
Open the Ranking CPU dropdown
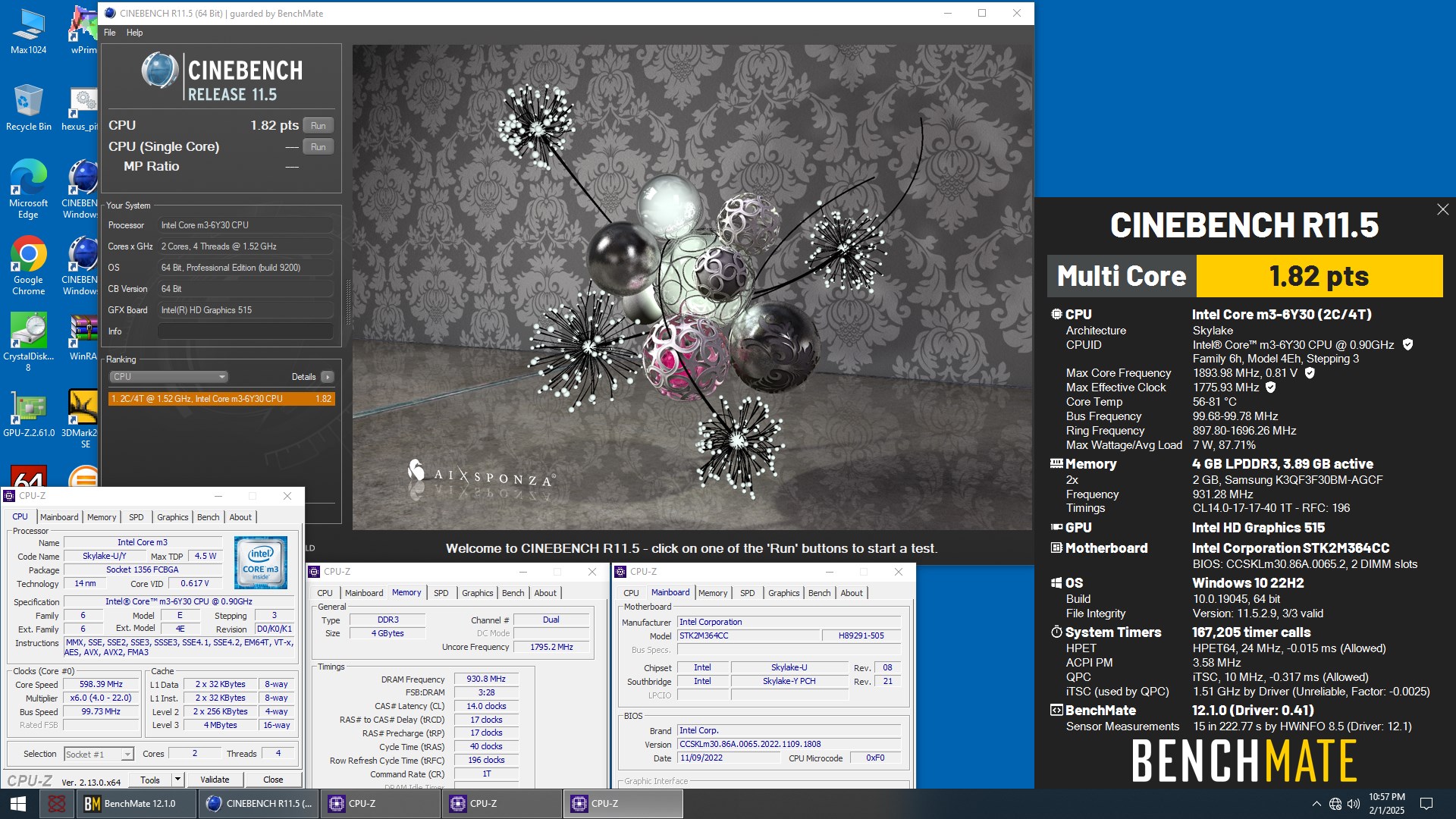pyautogui.click(x=168, y=377)
